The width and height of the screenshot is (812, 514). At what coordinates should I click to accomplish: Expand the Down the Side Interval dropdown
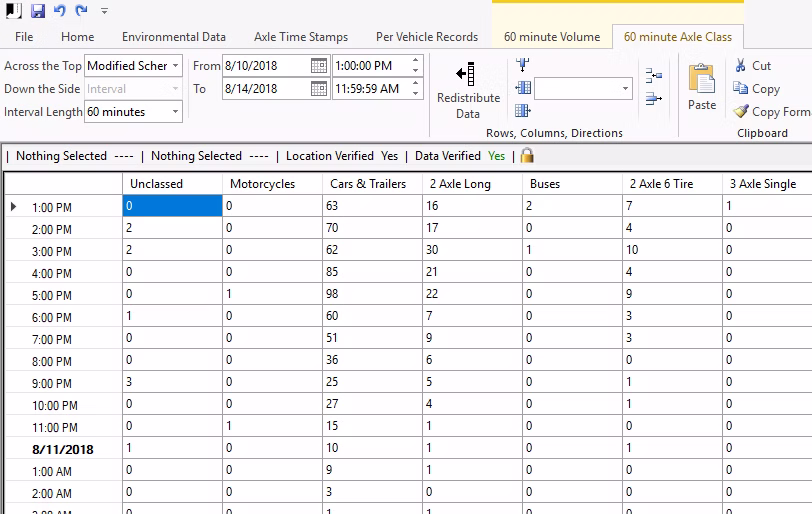pyautogui.click(x=176, y=89)
